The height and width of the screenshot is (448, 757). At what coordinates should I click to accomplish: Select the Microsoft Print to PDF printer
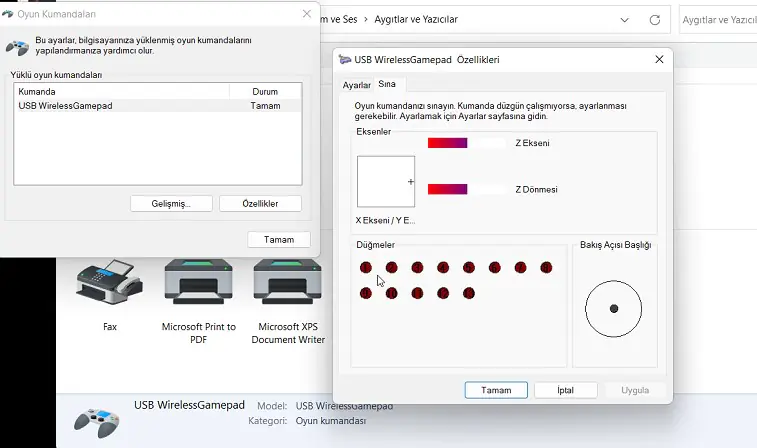tap(198, 284)
